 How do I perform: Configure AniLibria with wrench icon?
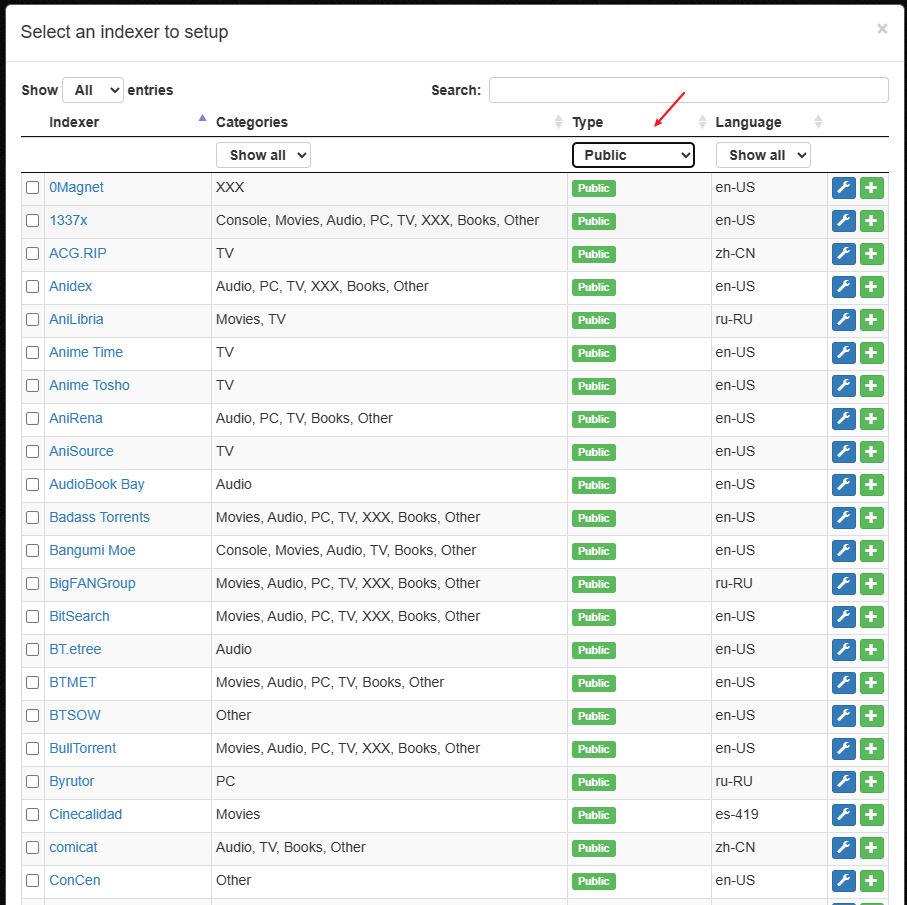pyautogui.click(x=843, y=320)
